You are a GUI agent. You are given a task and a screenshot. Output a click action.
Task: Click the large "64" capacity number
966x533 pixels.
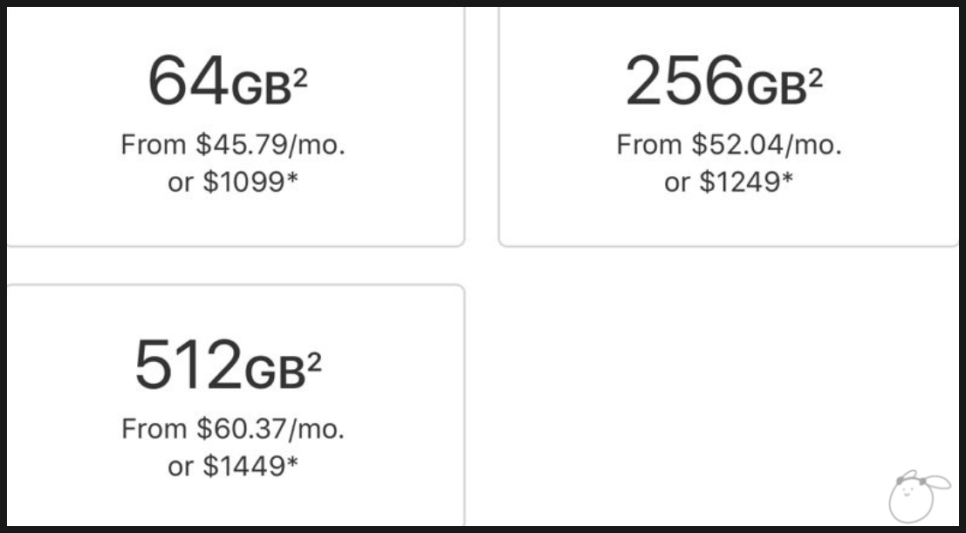pos(188,83)
